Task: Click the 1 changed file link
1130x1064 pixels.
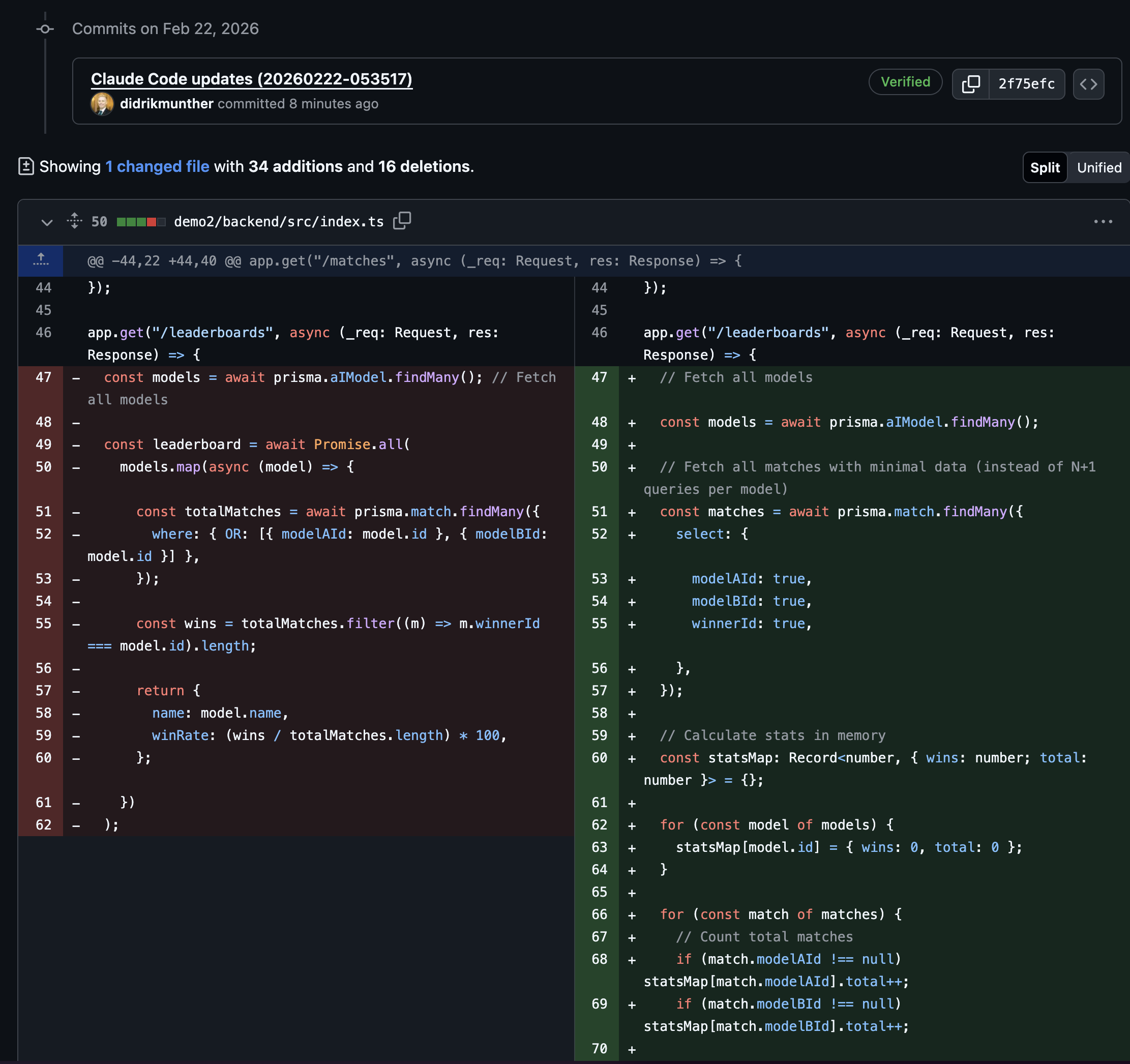Action: (x=157, y=166)
